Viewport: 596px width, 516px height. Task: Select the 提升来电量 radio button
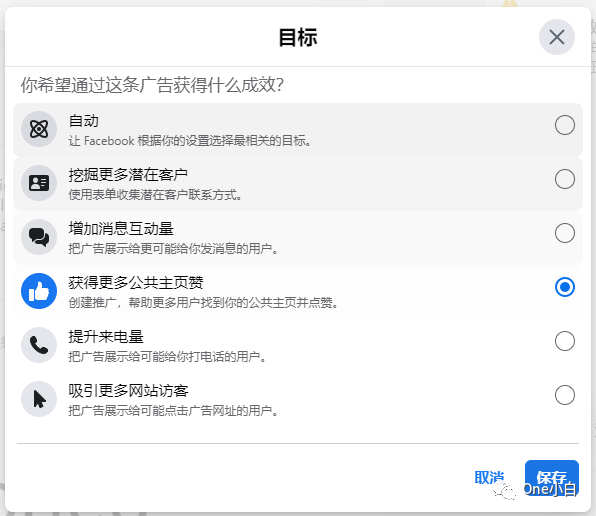click(564, 341)
